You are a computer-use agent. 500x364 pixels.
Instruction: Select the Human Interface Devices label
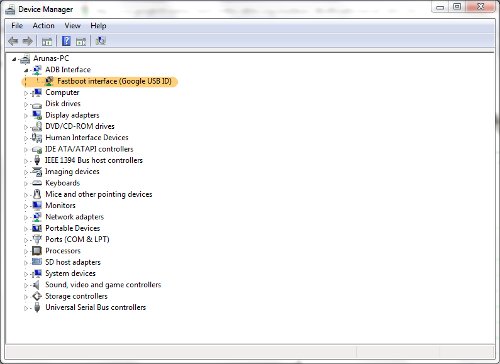coord(87,137)
